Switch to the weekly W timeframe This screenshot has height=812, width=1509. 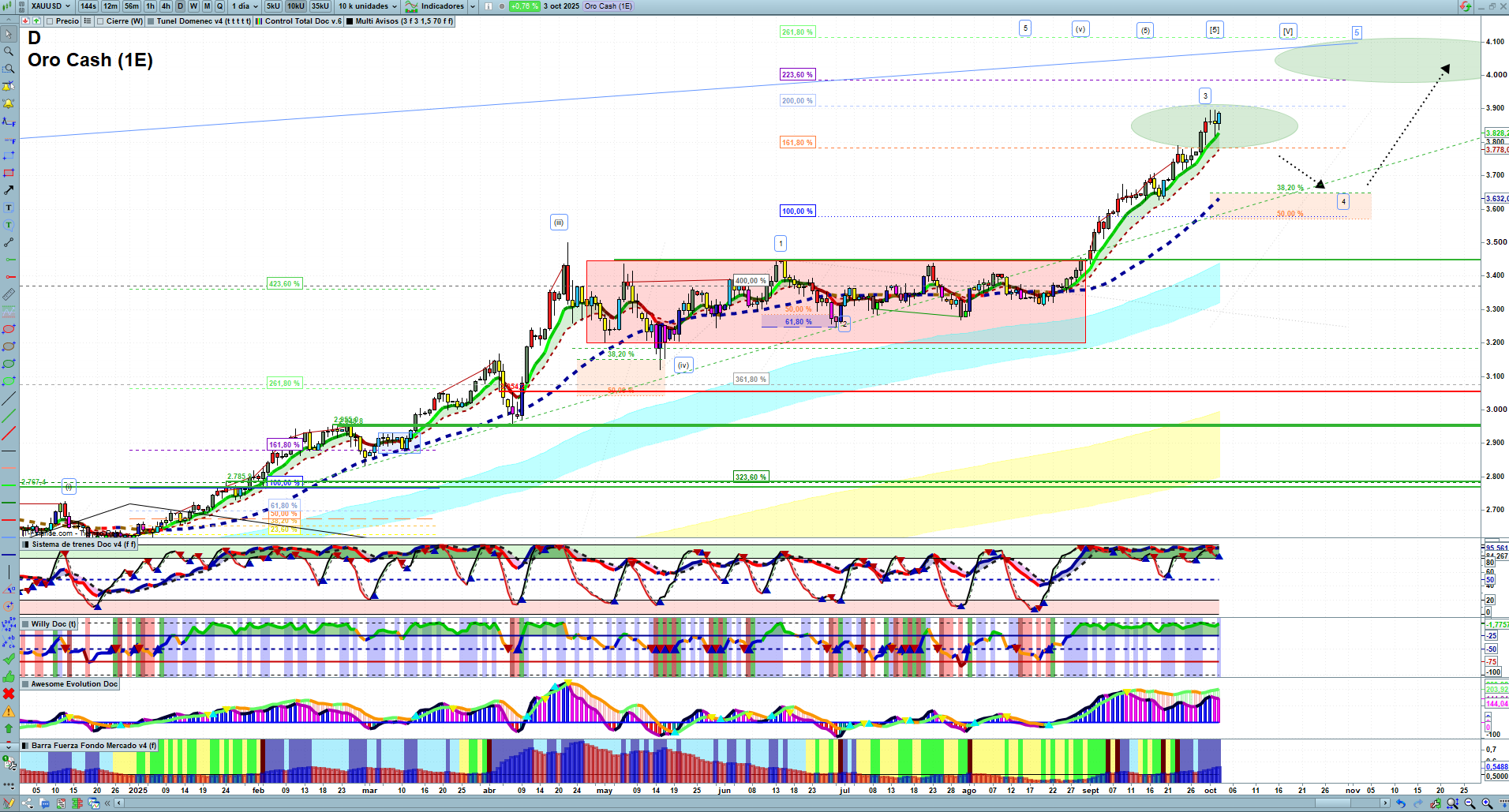point(193,6)
